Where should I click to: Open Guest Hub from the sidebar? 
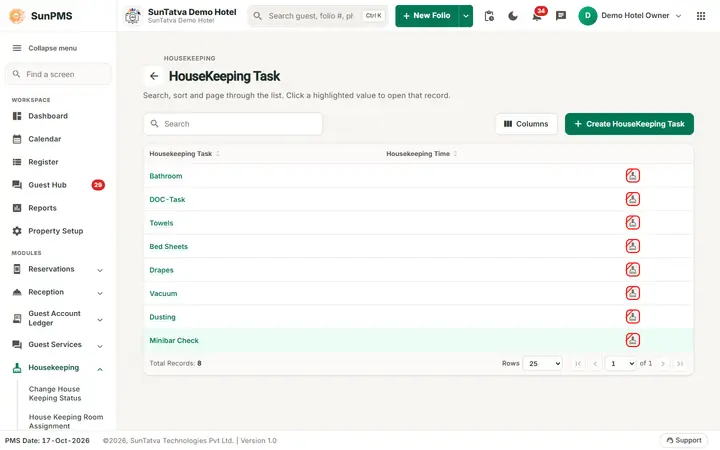[47, 185]
